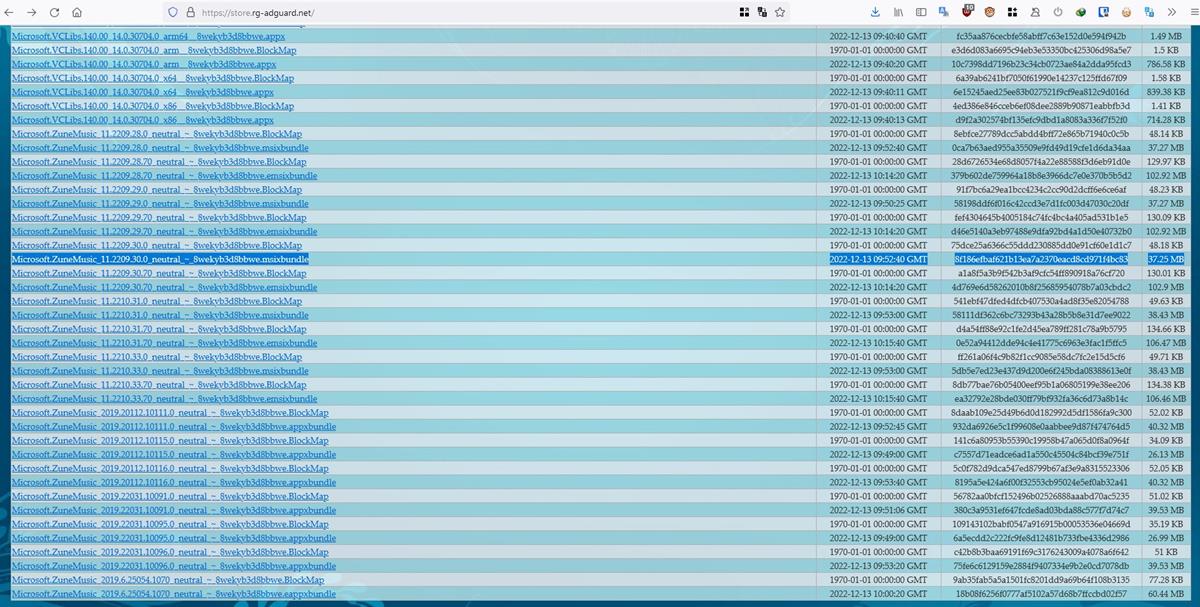Download ZuneMusic 11.2209.28.70 emsixbundle
The width and height of the screenshot is (1200, 607).
(164, 176)
